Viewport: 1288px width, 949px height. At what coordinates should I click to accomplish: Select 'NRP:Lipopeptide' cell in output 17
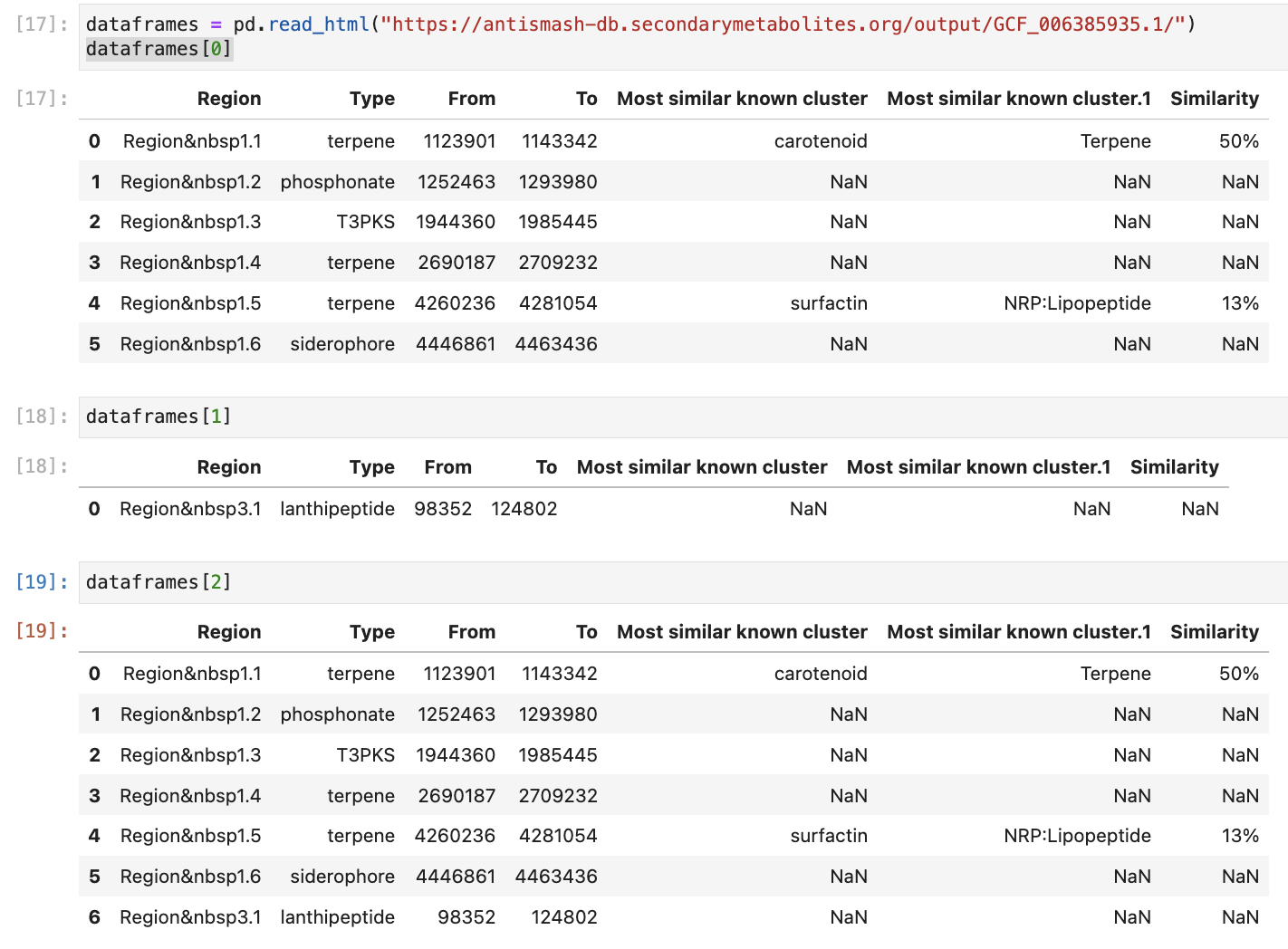pos(1078,303)
